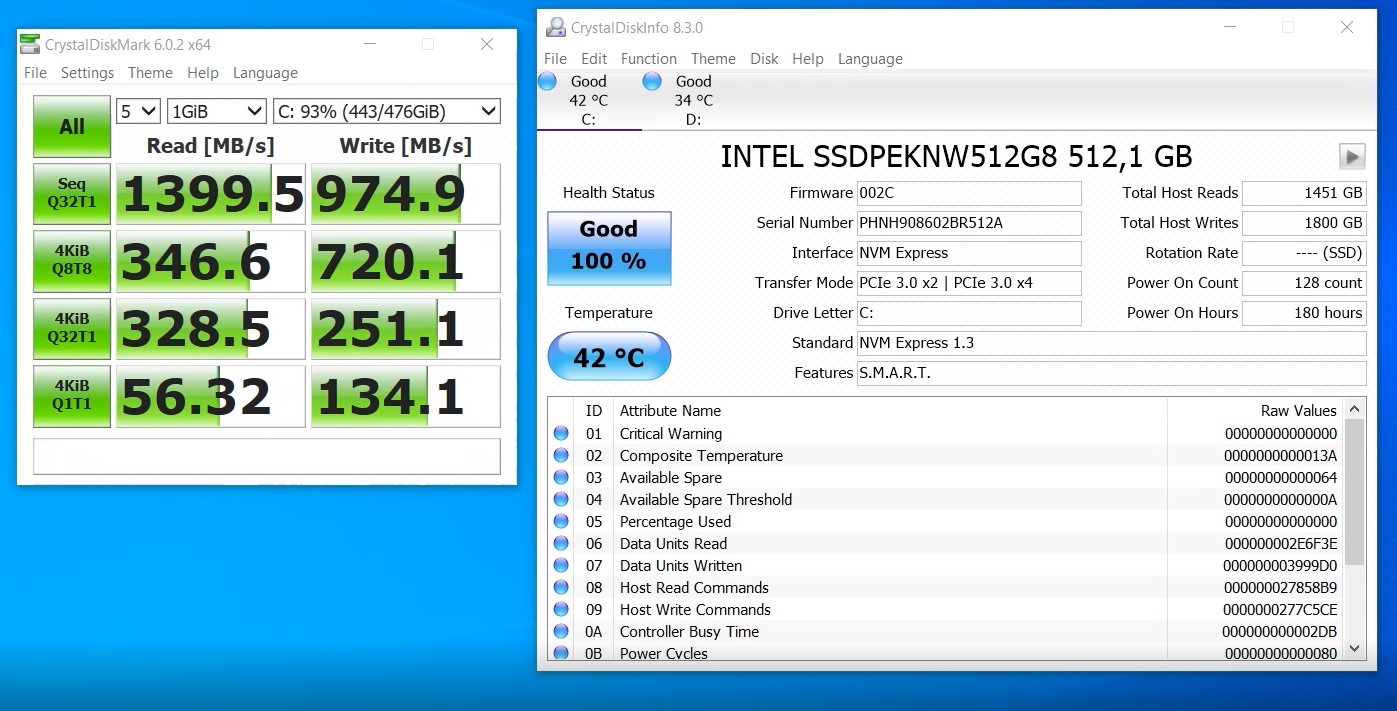Click status dot of Host Read Commands row
Viewport: 1397px width, 711px height.
[561, 587]
